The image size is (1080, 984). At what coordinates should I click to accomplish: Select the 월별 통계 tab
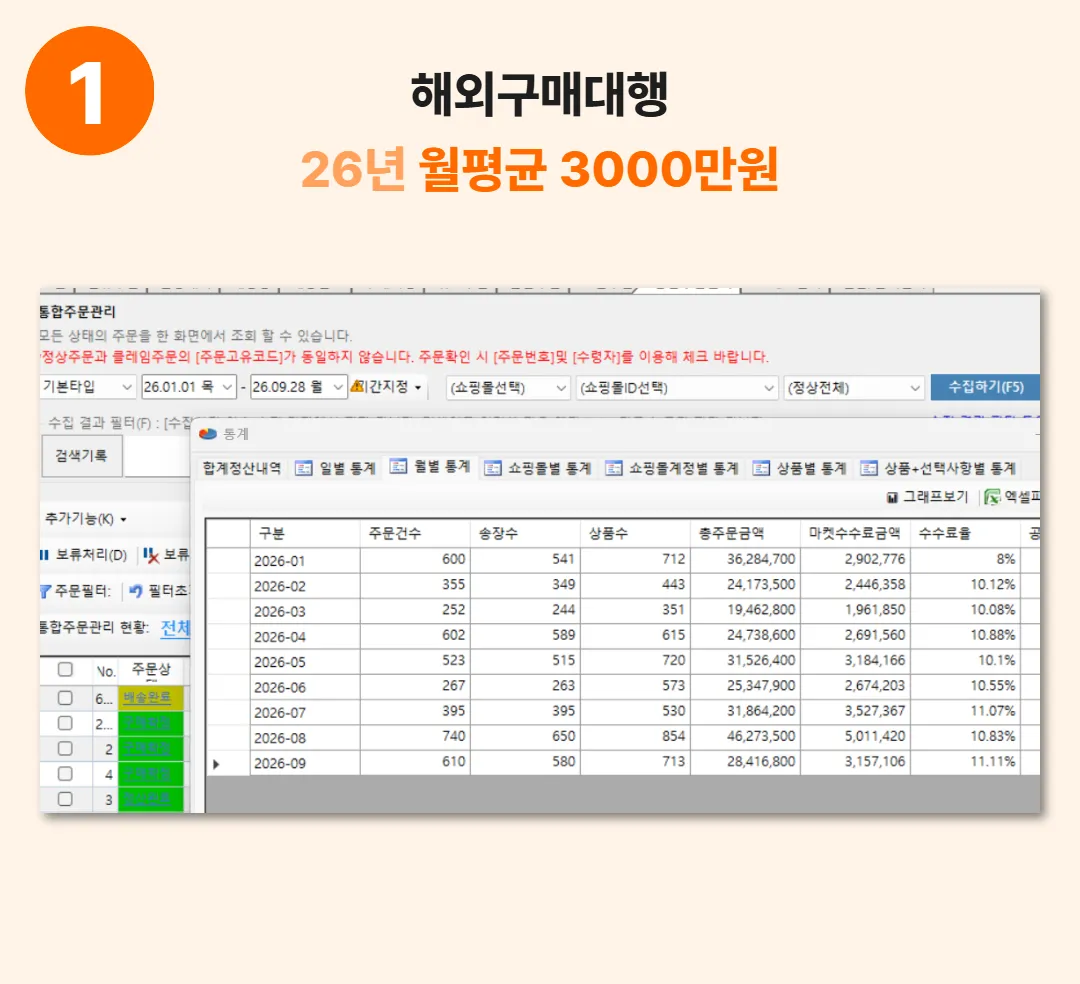click(430, 467)
